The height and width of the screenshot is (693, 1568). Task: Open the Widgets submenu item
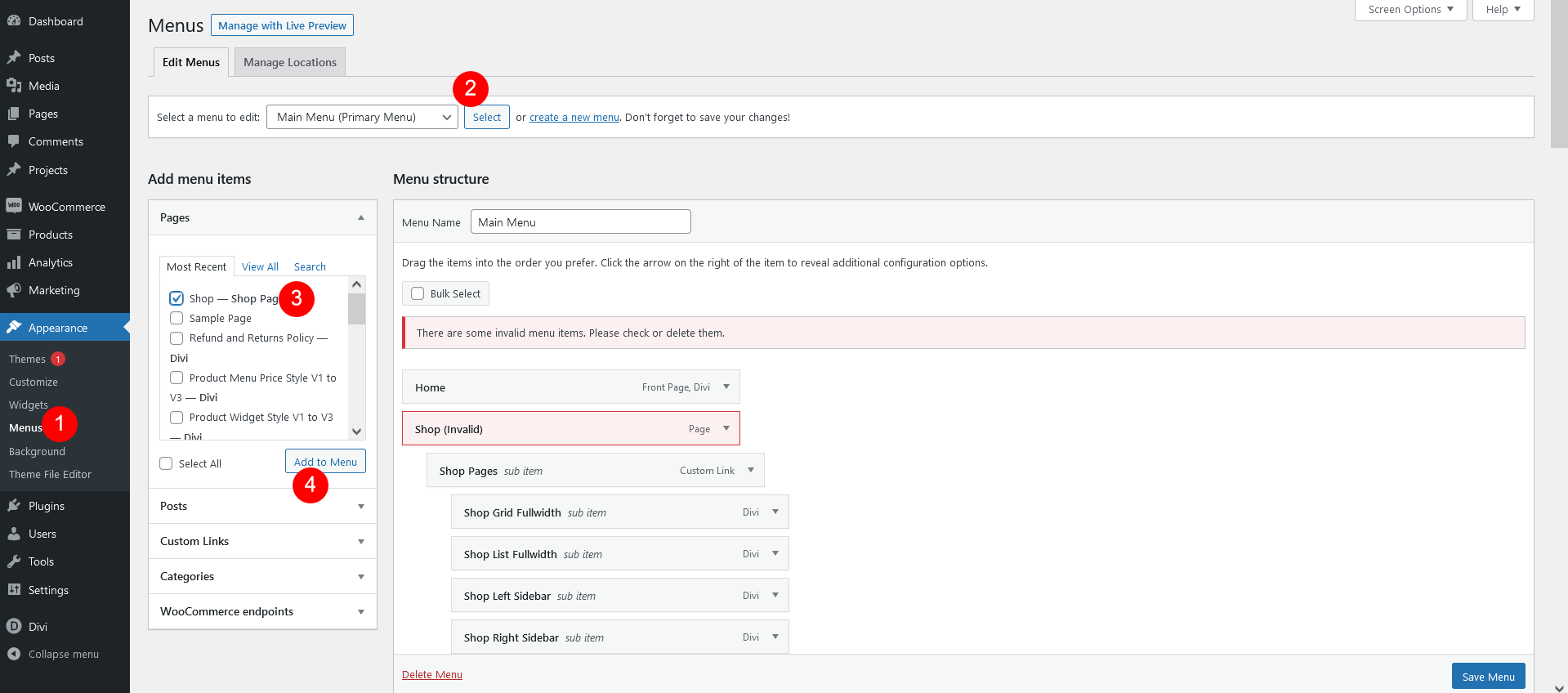pos(29,405)
